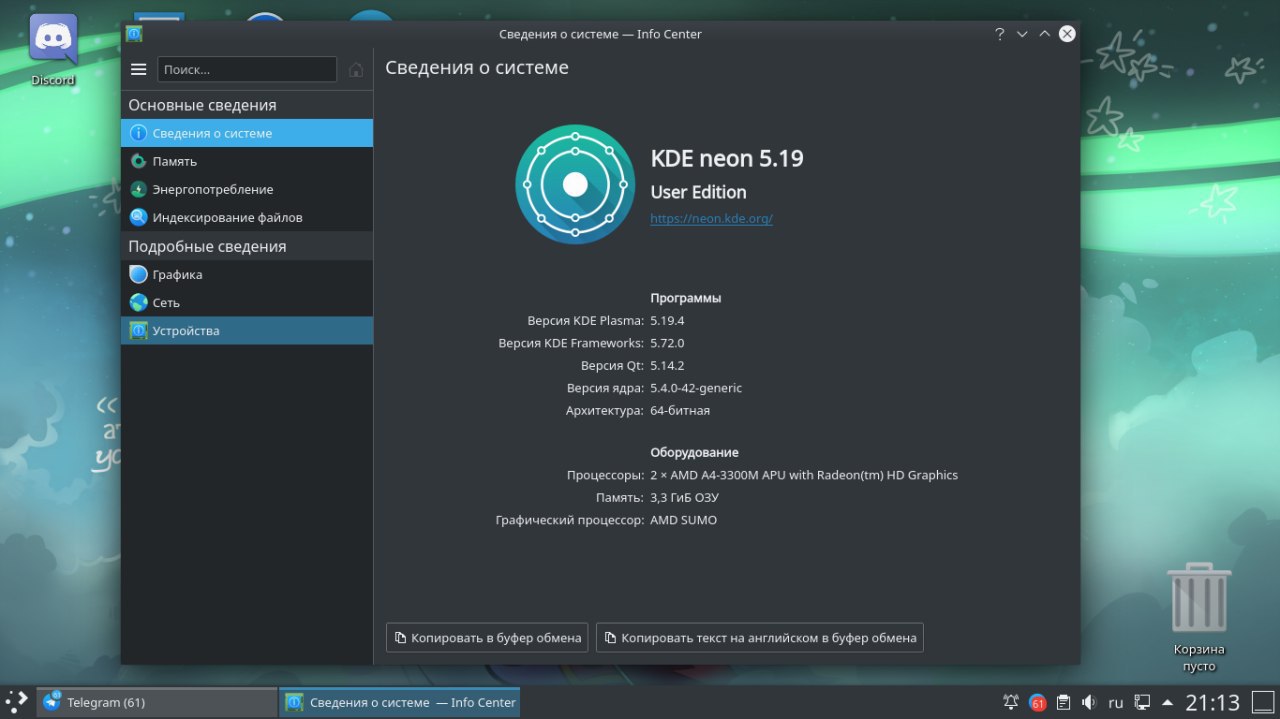Open the volume speaker tray icon

click(1089, 702)
